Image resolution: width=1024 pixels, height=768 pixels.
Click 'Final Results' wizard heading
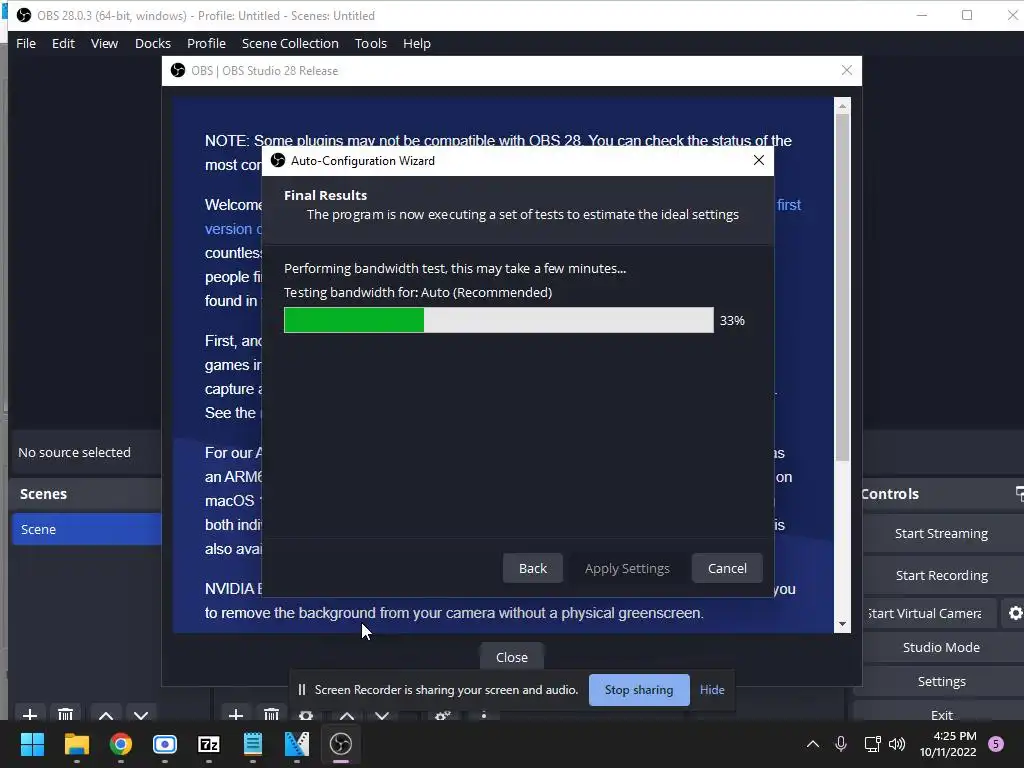(x=325, y=195)
